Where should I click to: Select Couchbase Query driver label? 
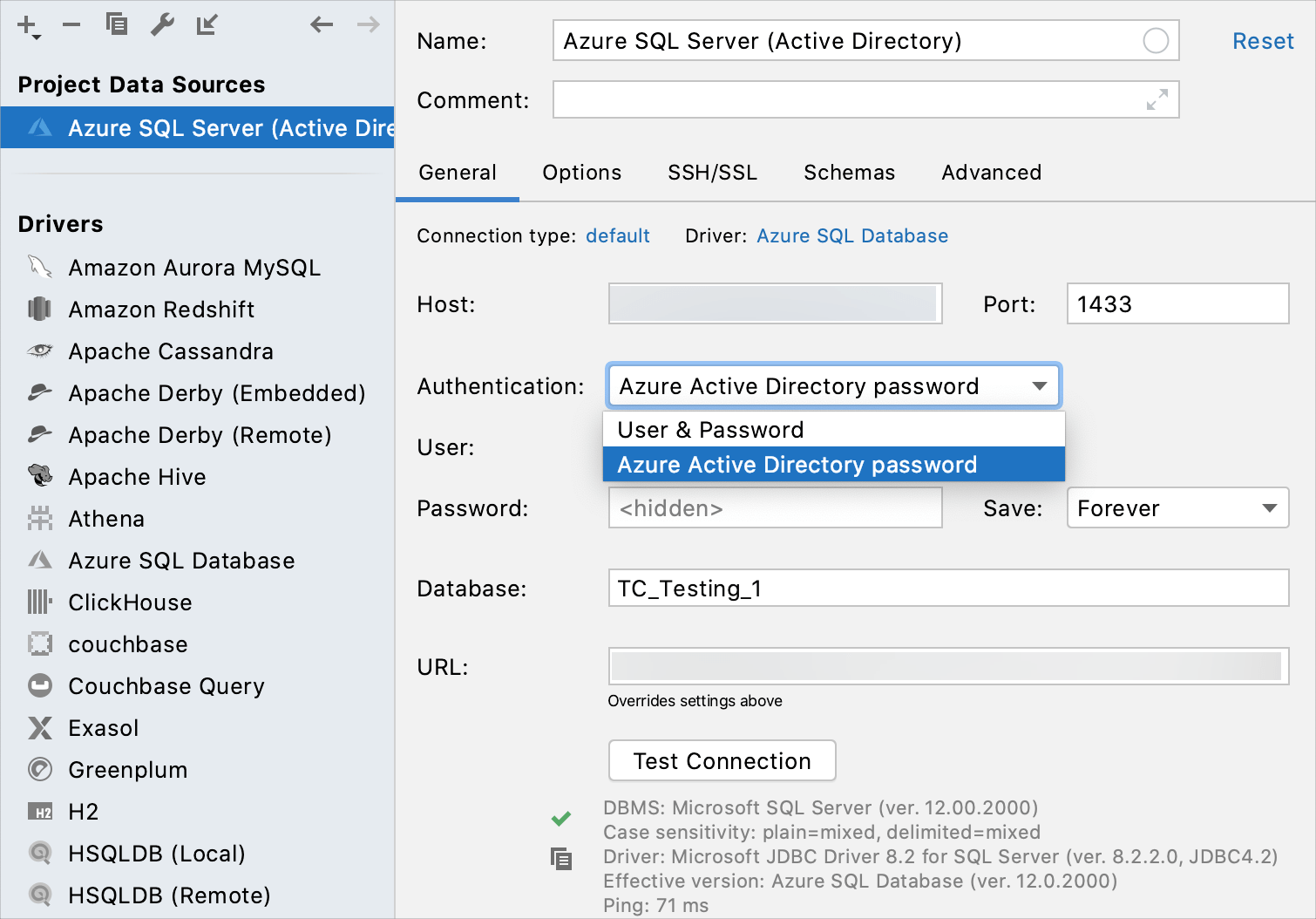(166, 686)
